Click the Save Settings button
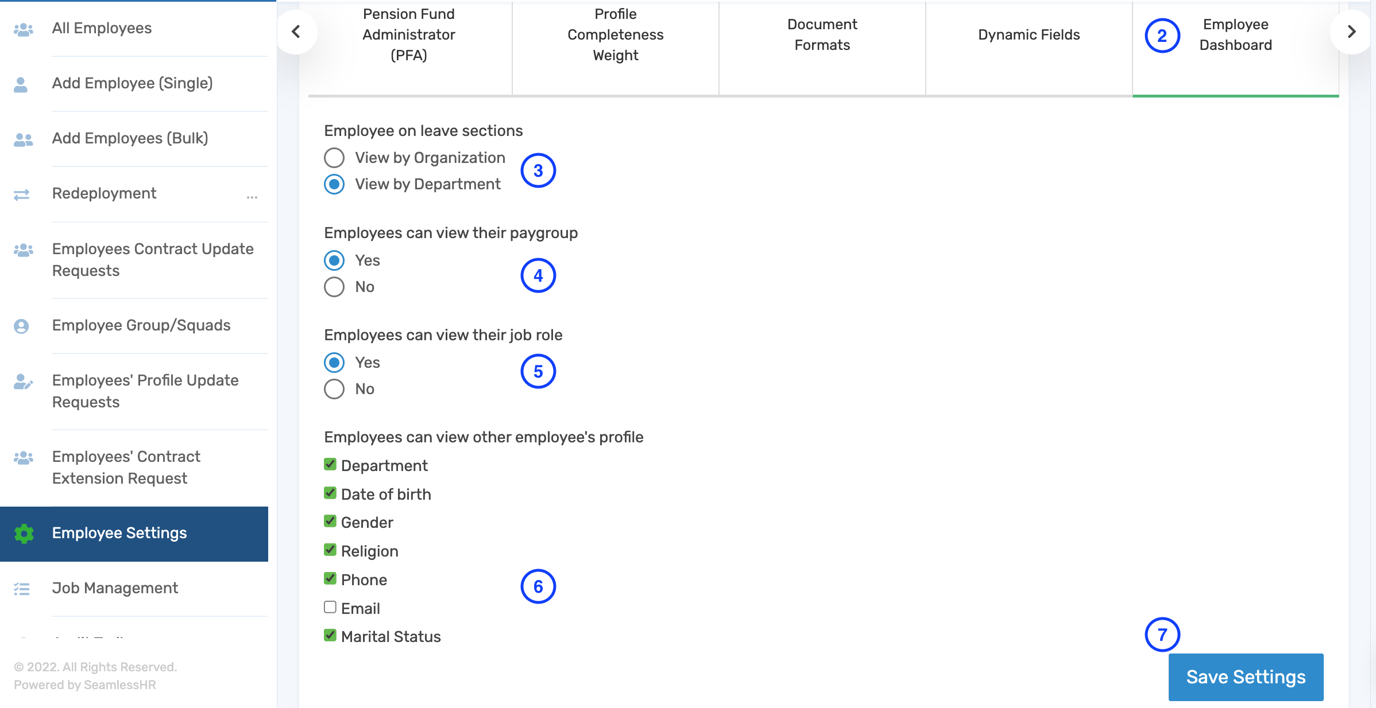This screenshot has width=1376, height=708. click(x=1245, y=677)
